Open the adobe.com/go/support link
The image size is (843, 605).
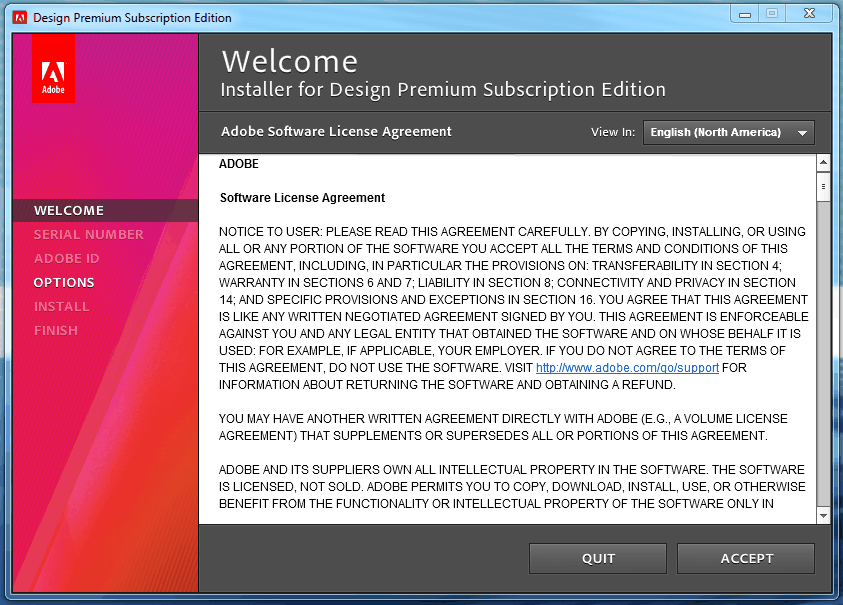tap(627, 367)
